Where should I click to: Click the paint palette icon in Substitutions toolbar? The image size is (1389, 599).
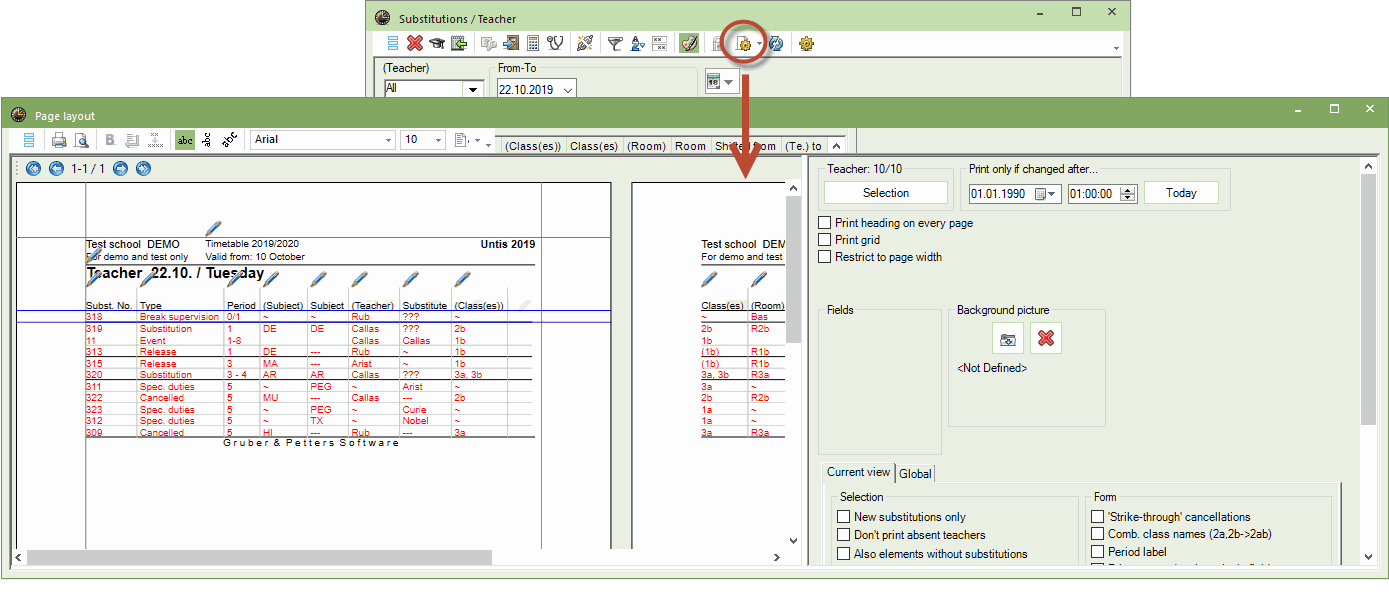click(x=689, y=43)
